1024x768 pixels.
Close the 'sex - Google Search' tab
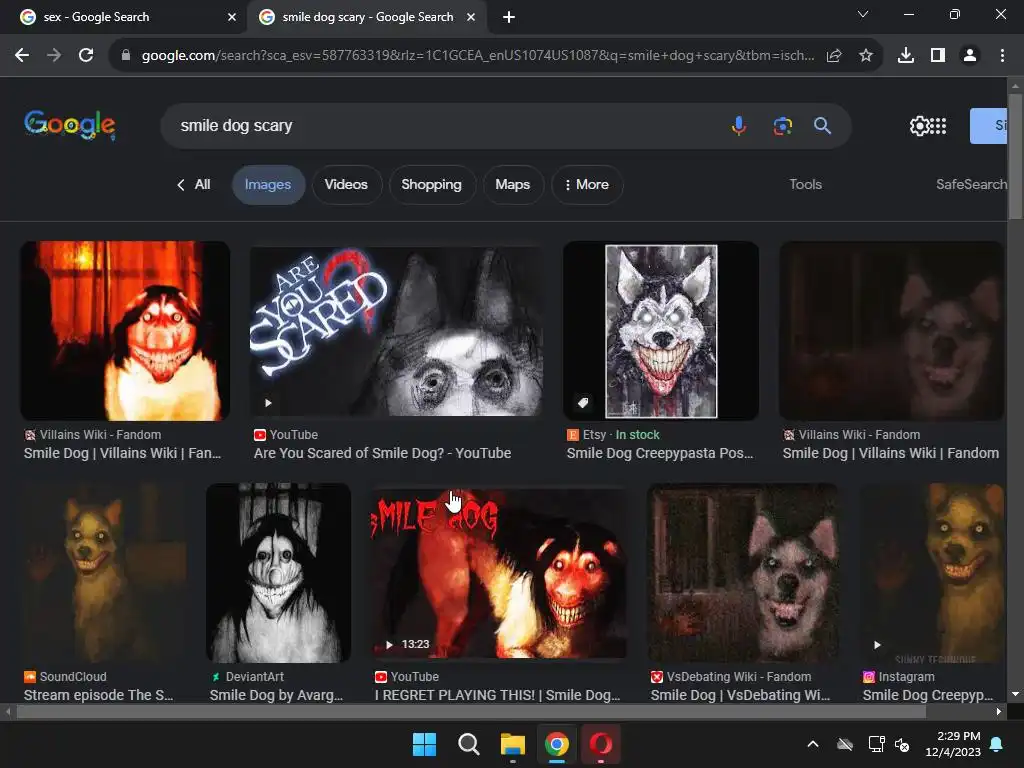pos(232,18)
